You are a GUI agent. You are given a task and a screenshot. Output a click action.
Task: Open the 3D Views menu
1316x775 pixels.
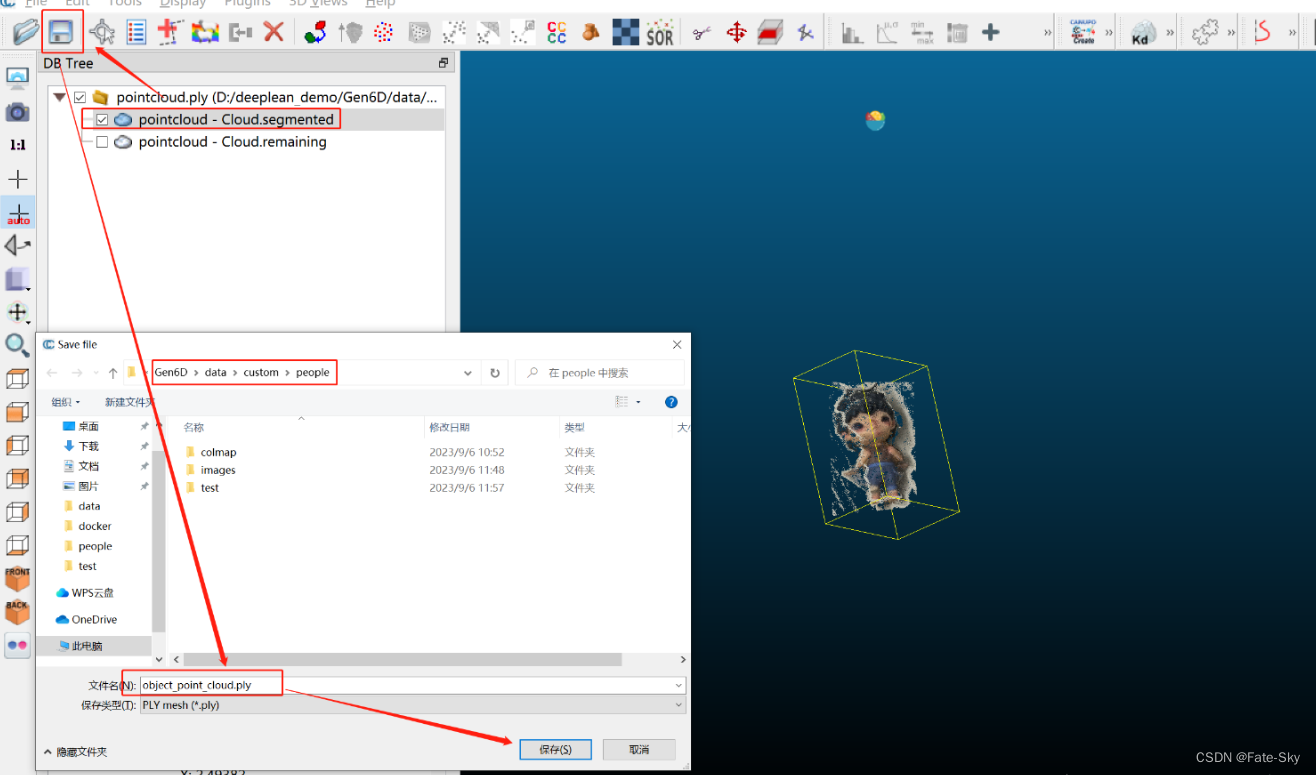point(318,4)
